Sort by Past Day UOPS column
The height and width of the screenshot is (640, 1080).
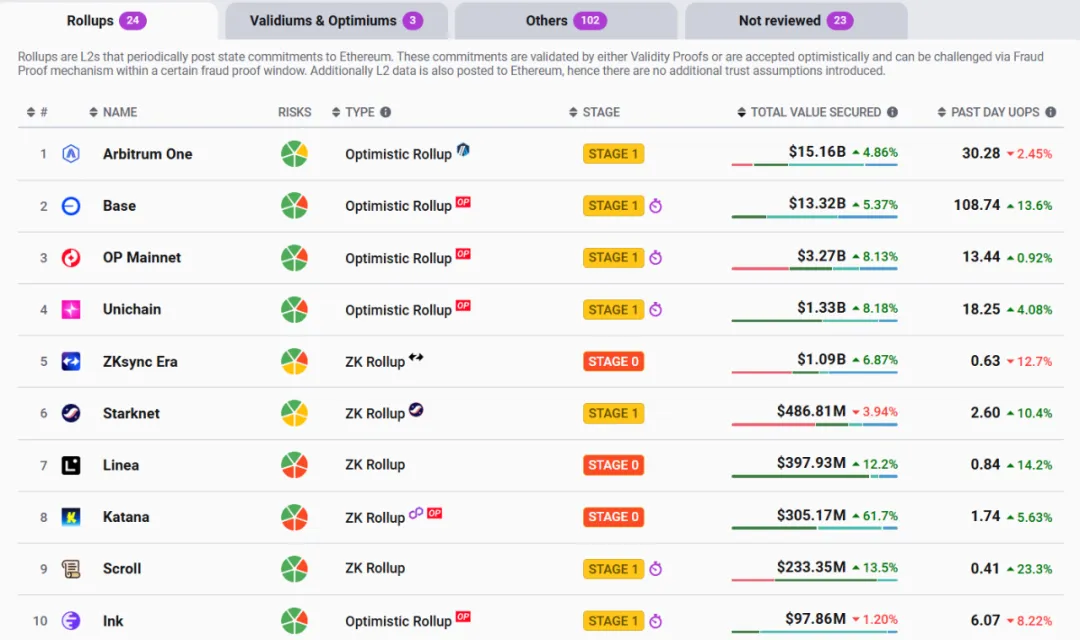994,112
